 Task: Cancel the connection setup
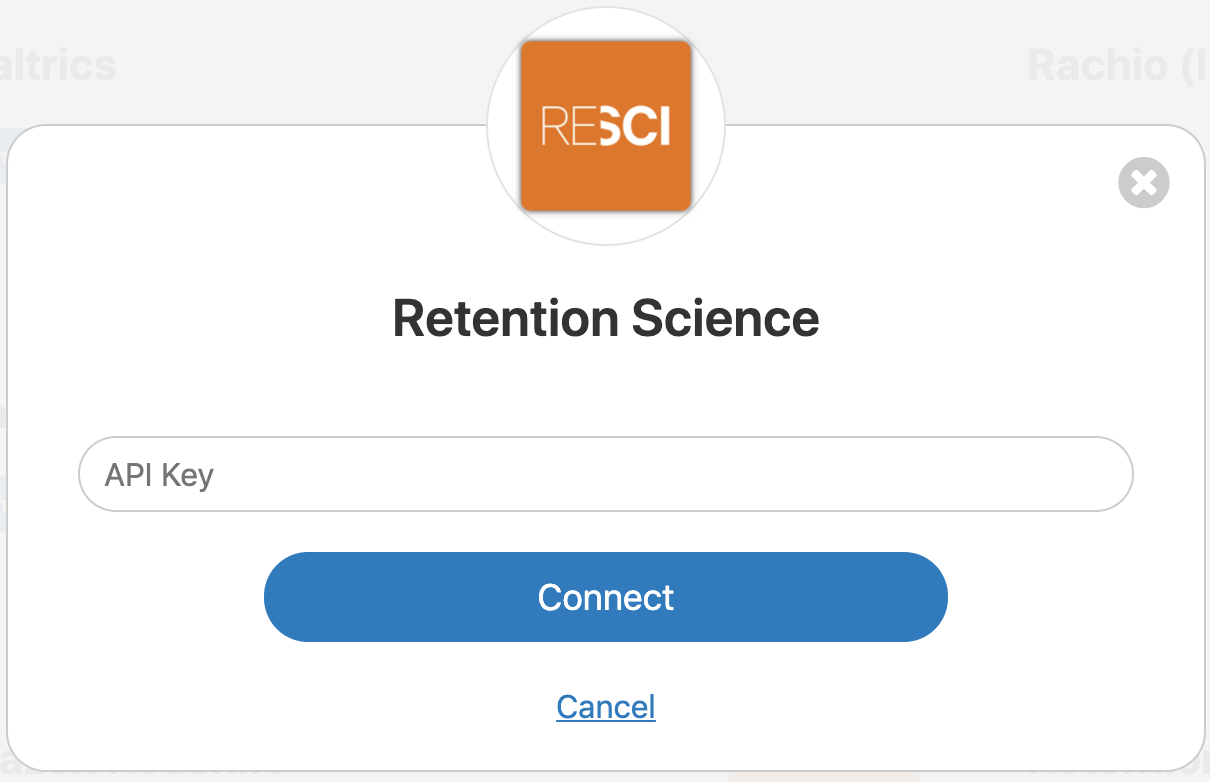click(x=606, y=707)
